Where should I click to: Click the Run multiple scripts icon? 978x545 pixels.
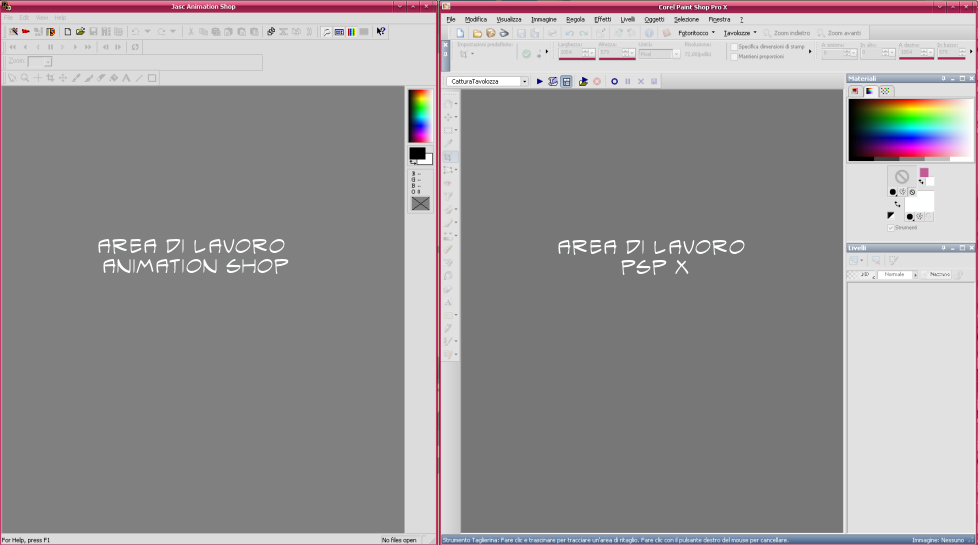583,82
